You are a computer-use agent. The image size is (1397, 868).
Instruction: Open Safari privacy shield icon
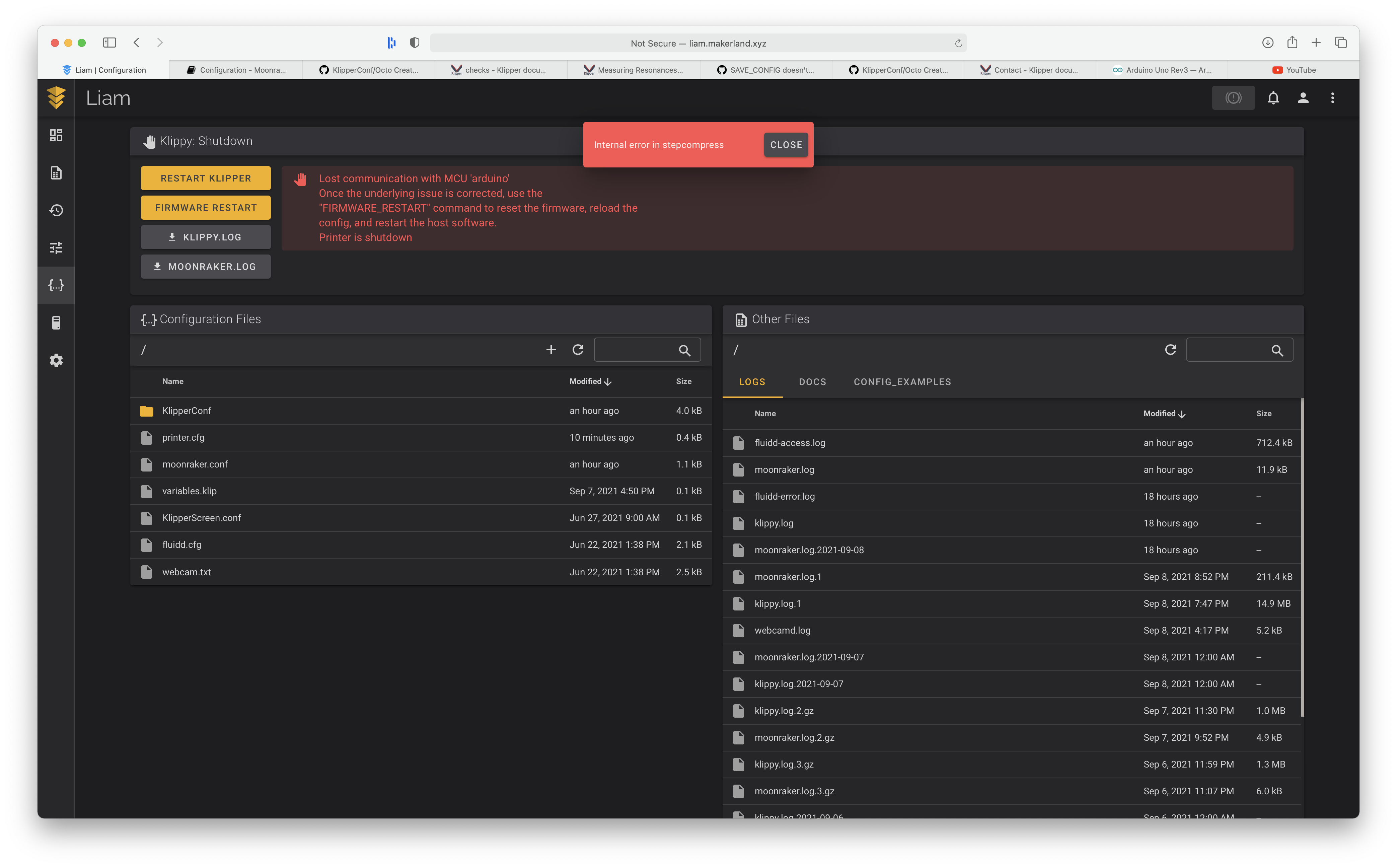pyautogui.click(x=415, y=43)
